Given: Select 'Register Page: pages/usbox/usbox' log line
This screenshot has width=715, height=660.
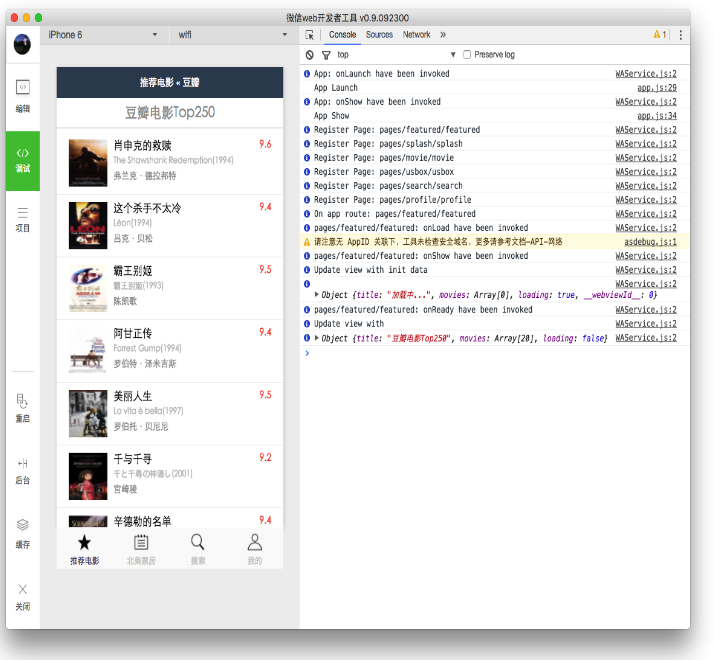Looking at the screenshot, I should point(384,172).
